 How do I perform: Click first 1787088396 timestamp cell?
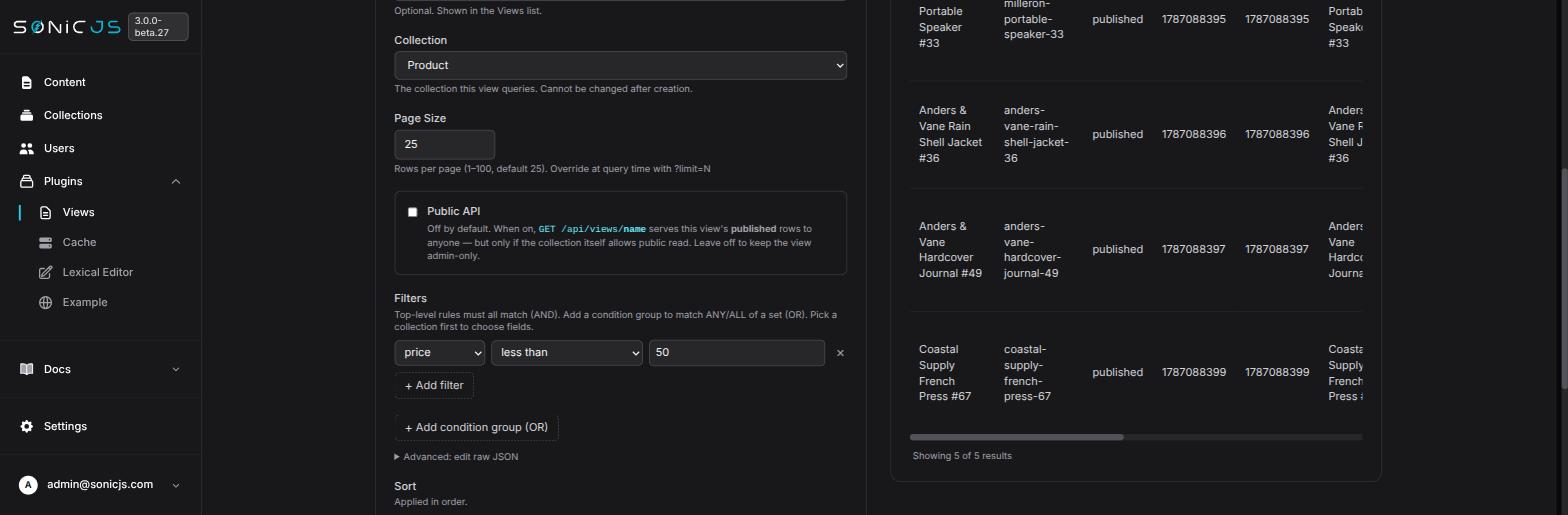[1193, 134]
